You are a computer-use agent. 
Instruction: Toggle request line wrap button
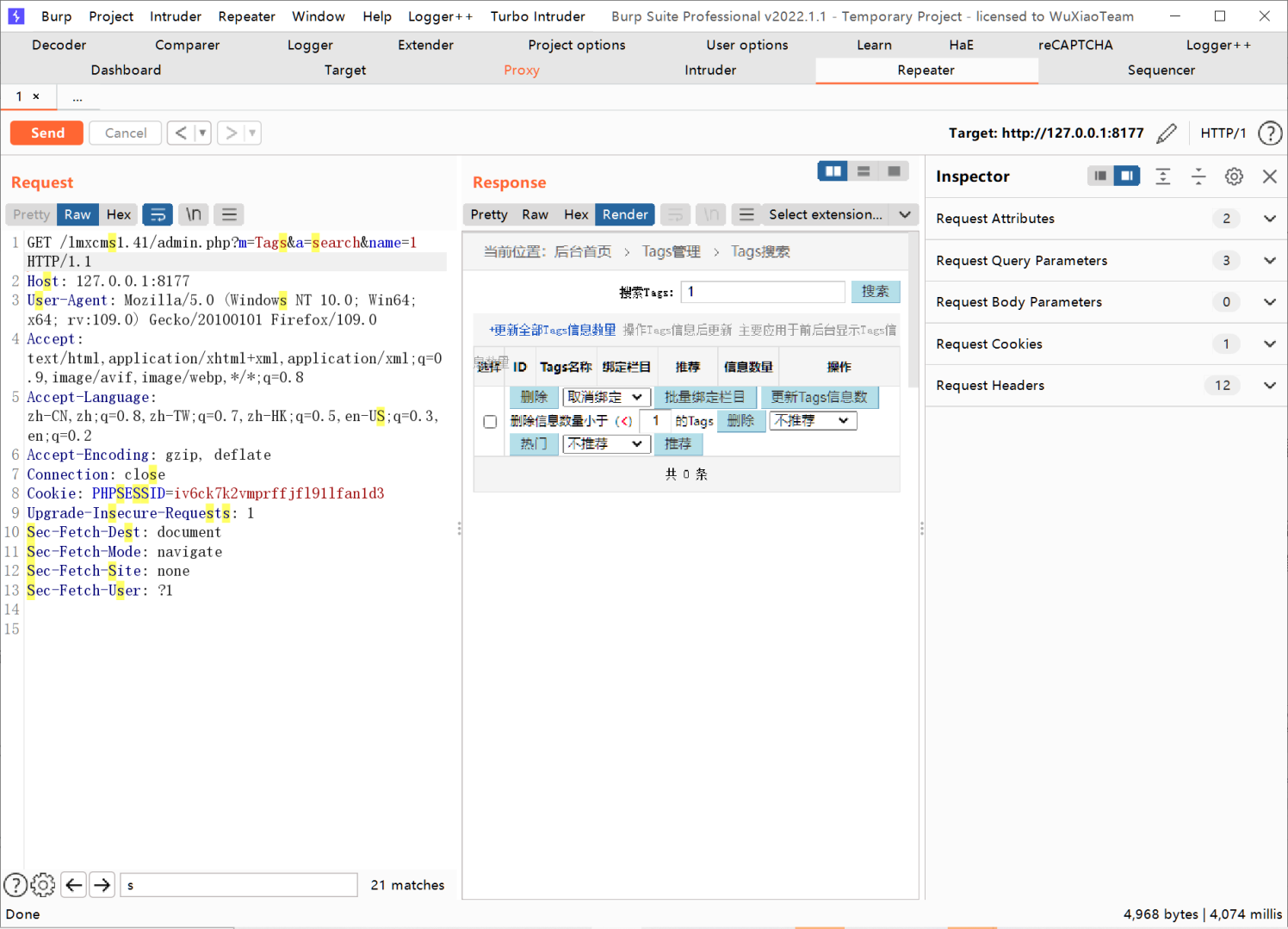pyautogui.click(x=158, y=214)
